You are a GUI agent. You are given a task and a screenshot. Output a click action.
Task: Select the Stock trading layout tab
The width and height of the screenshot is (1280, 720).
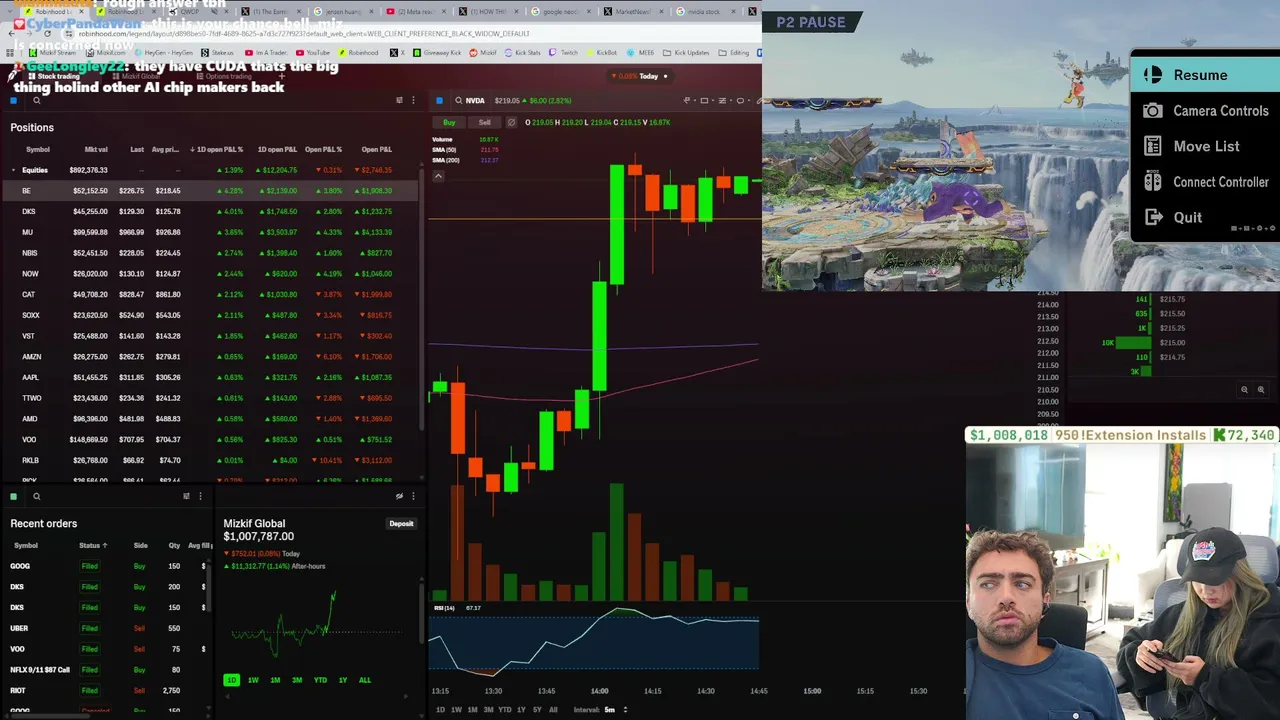[54, 76]
